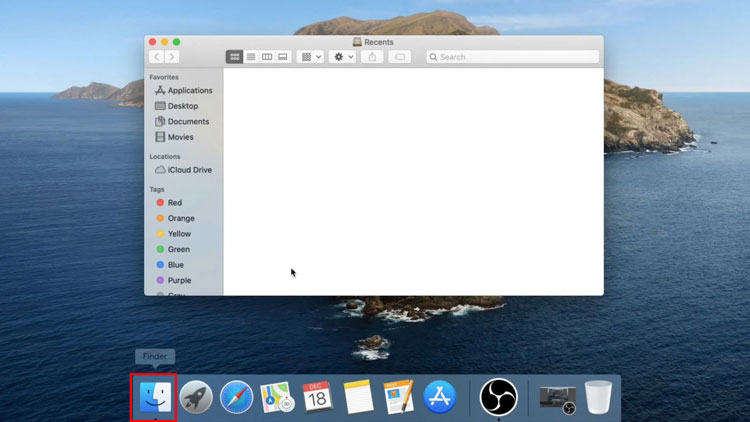This screenshot has height=422, width=750.
Task: Launch Launchpad rocket icon in dock
Action: (x=196, y=397)
